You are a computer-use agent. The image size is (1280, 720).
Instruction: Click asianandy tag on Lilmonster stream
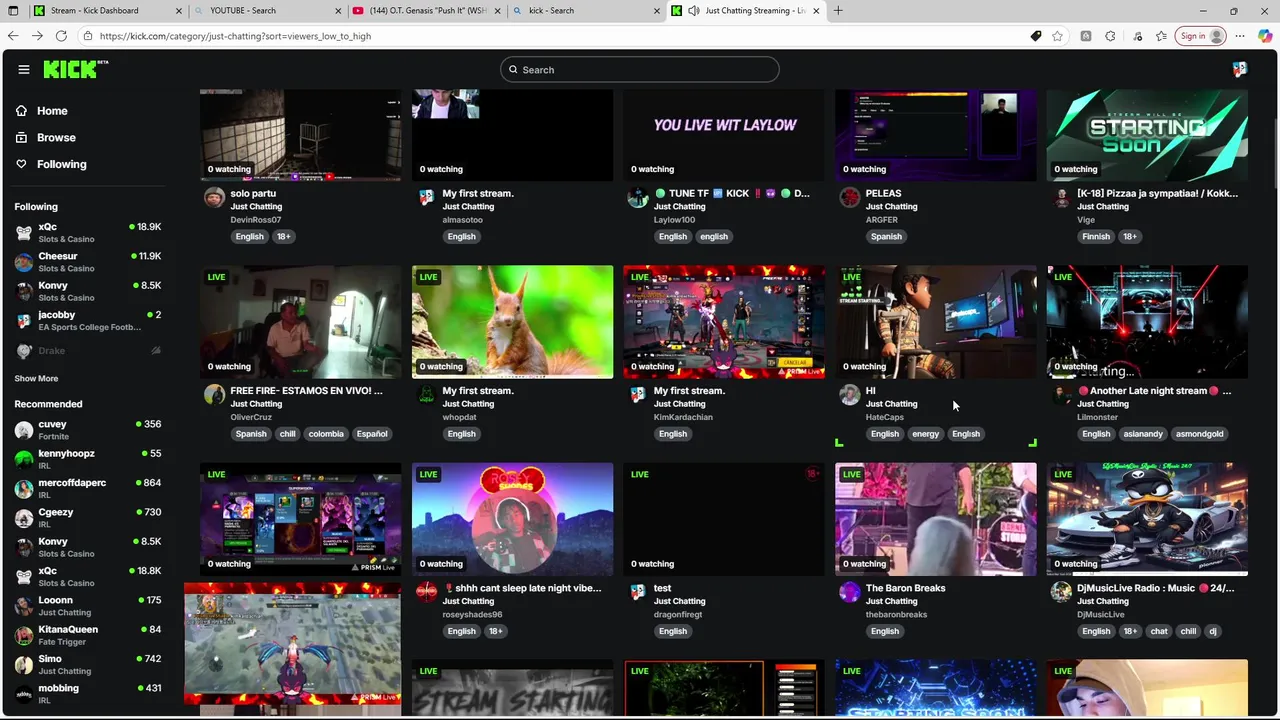coord(1143,434)
